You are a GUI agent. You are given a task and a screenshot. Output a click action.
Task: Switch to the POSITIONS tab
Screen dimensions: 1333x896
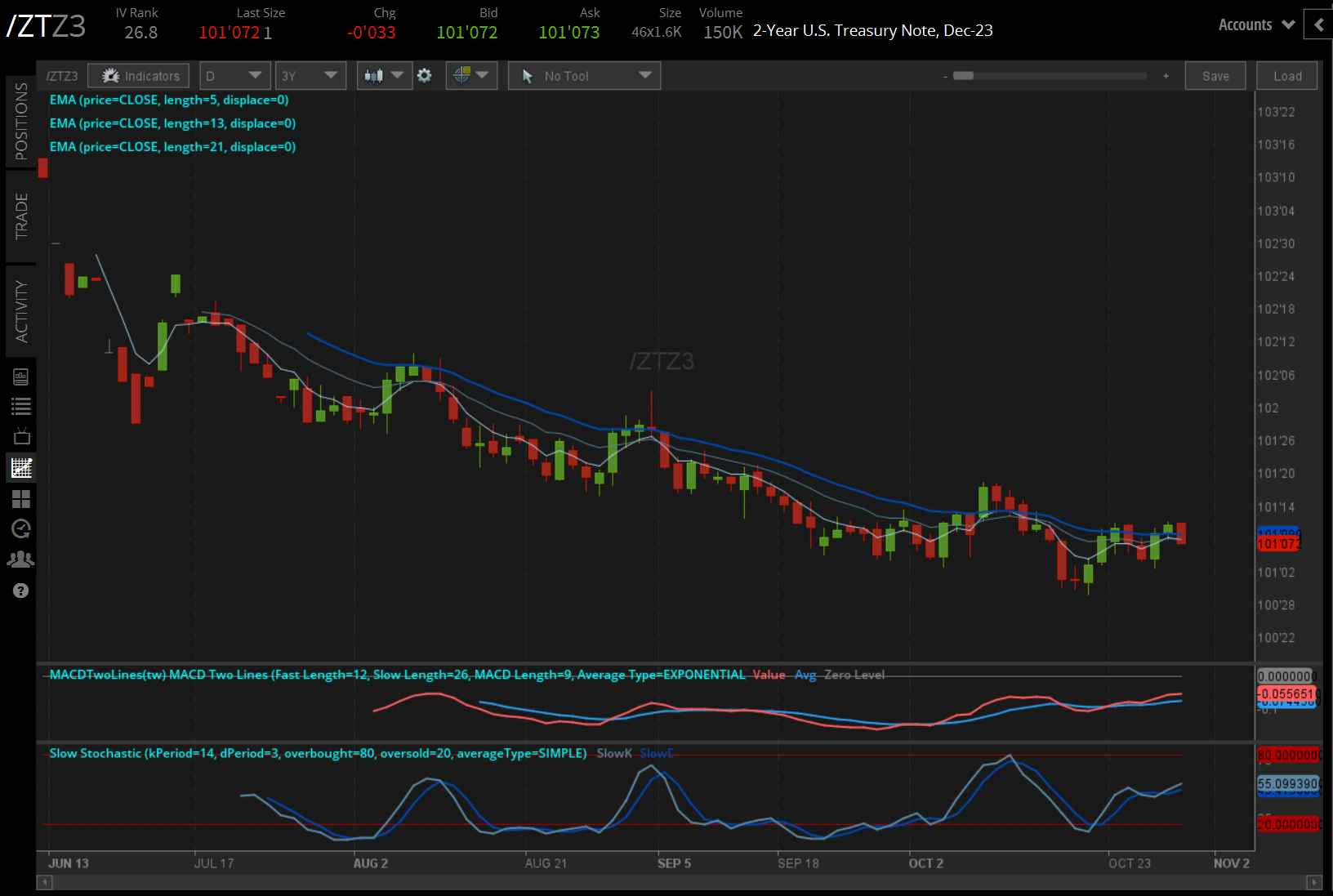[21, 121]
